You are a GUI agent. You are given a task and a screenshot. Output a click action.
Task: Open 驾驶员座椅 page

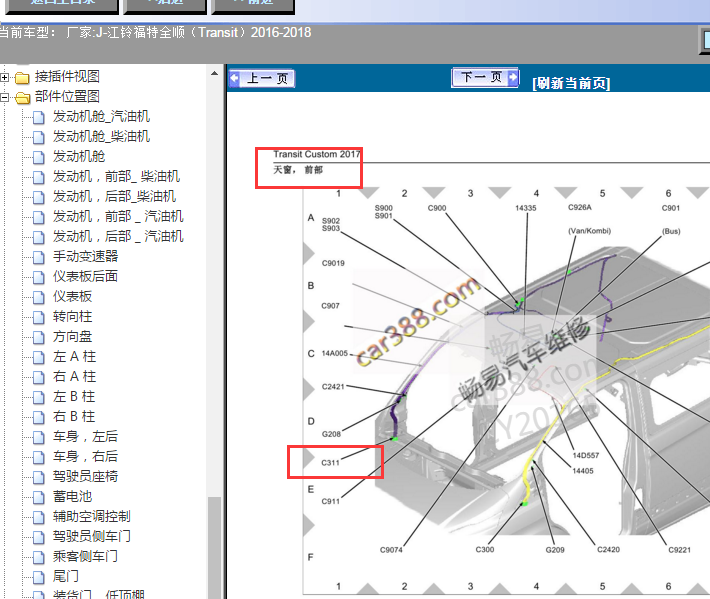pyautogui.click(x=85, y=476)
